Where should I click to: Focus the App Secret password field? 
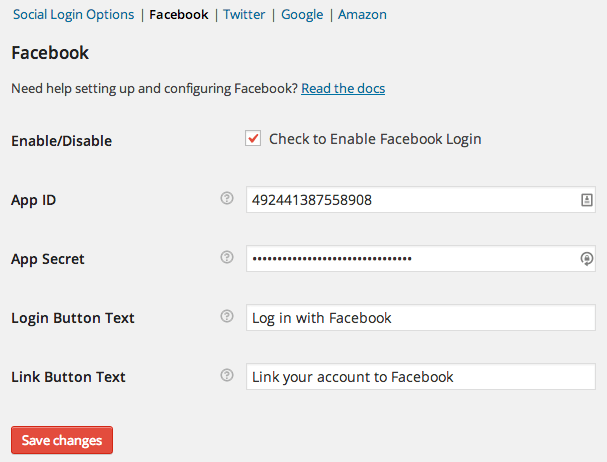click(410, 259)
